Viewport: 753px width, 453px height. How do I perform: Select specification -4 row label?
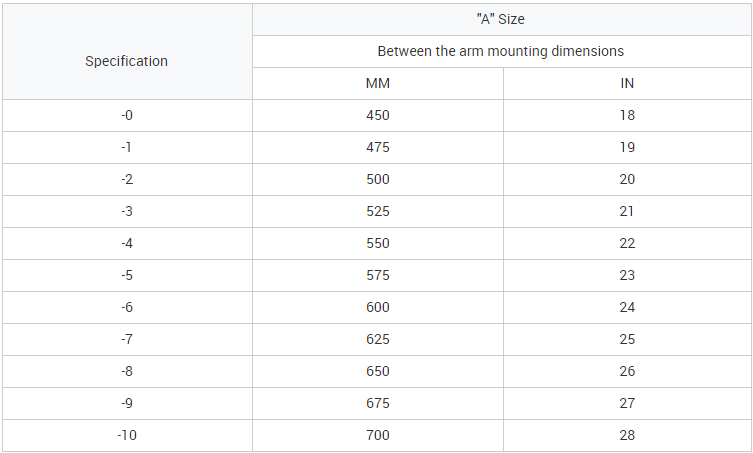(127, 243)
